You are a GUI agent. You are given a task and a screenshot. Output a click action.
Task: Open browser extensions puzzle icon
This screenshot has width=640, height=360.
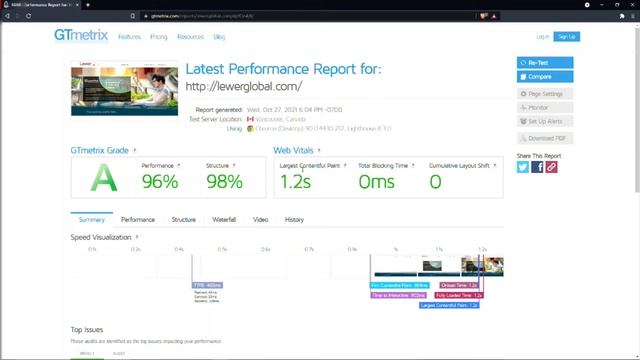(x=622, y=16)
